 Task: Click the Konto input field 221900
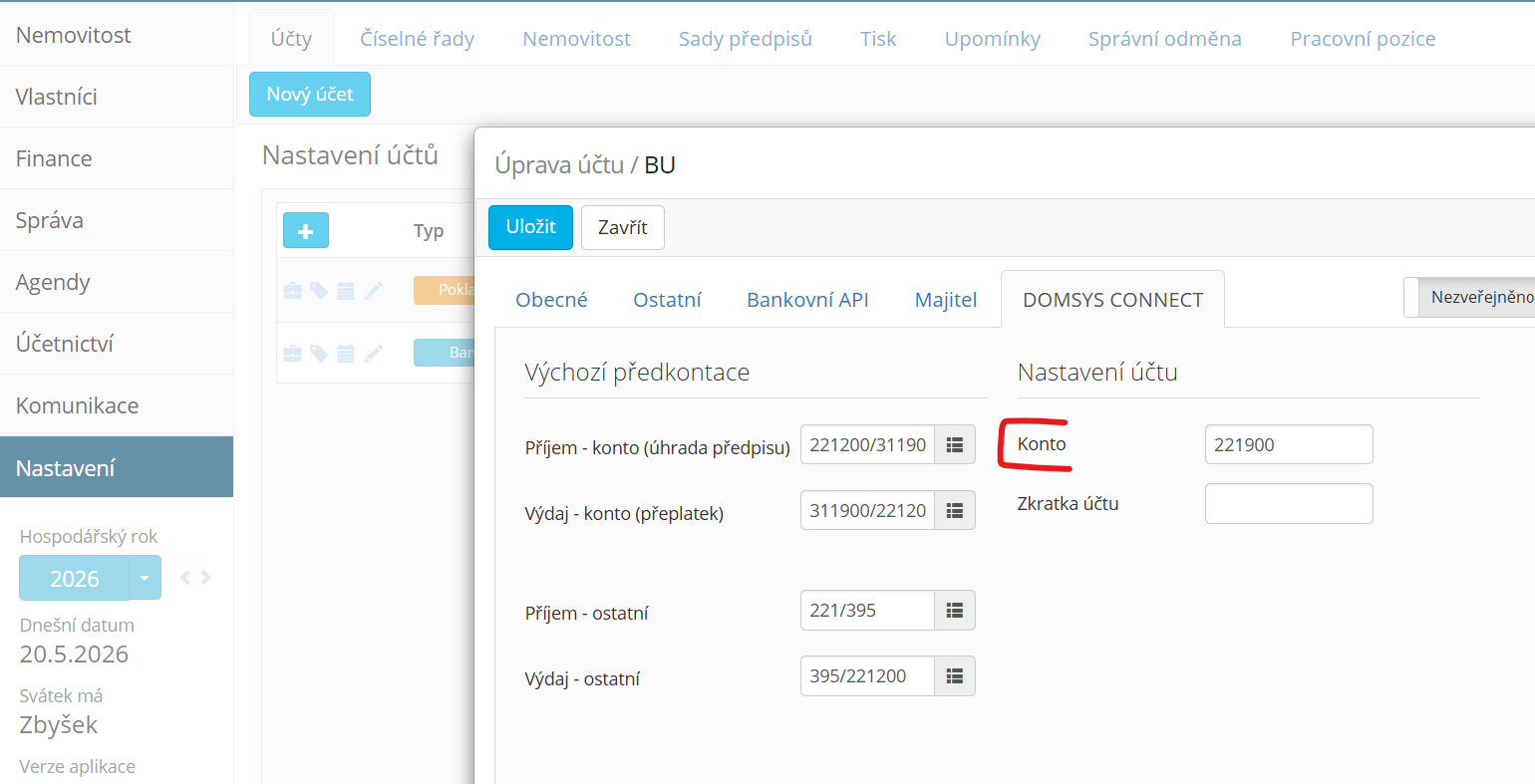pos(1289,444)
